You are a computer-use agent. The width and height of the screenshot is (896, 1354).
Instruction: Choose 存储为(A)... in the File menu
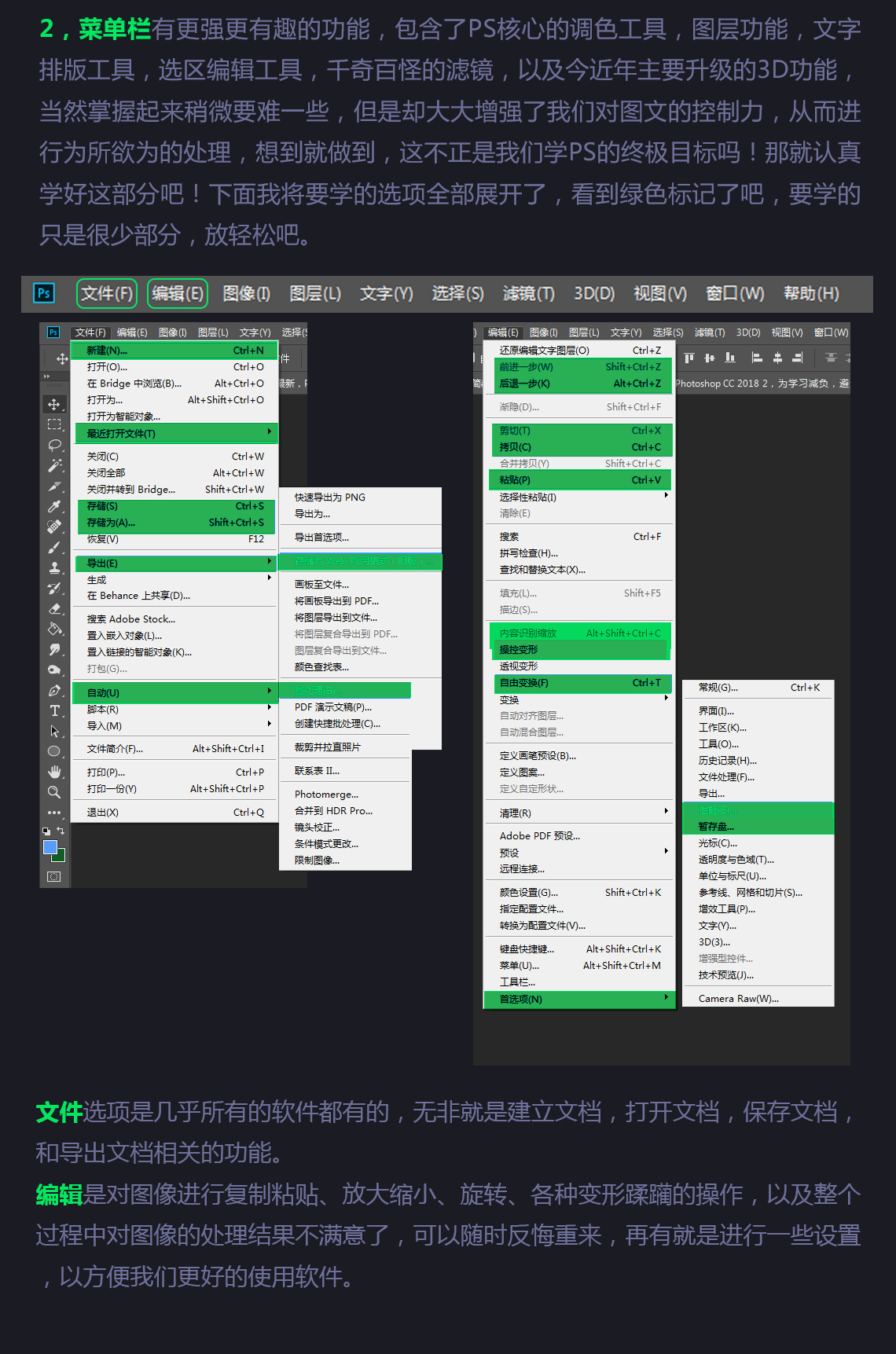(175, 523)
